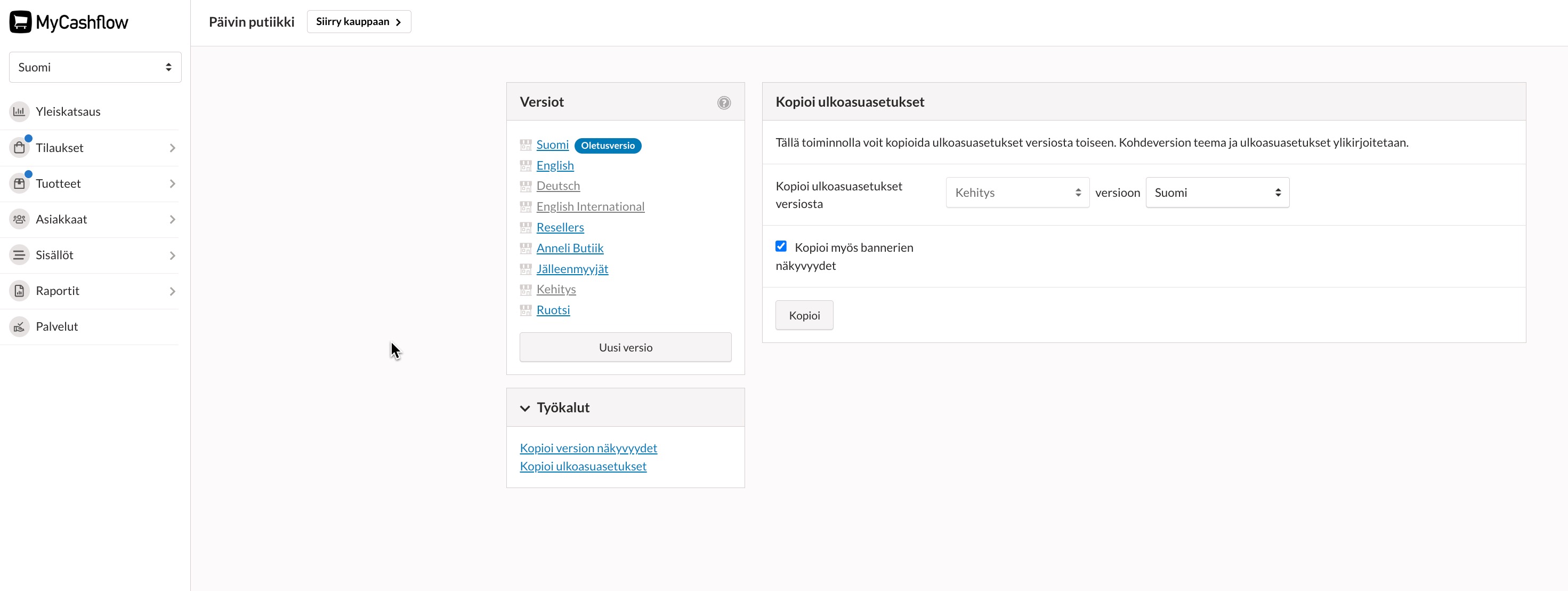Click the MyCashflow logo icon
Screen dimensions: 1568x591
tap(20, 22)
